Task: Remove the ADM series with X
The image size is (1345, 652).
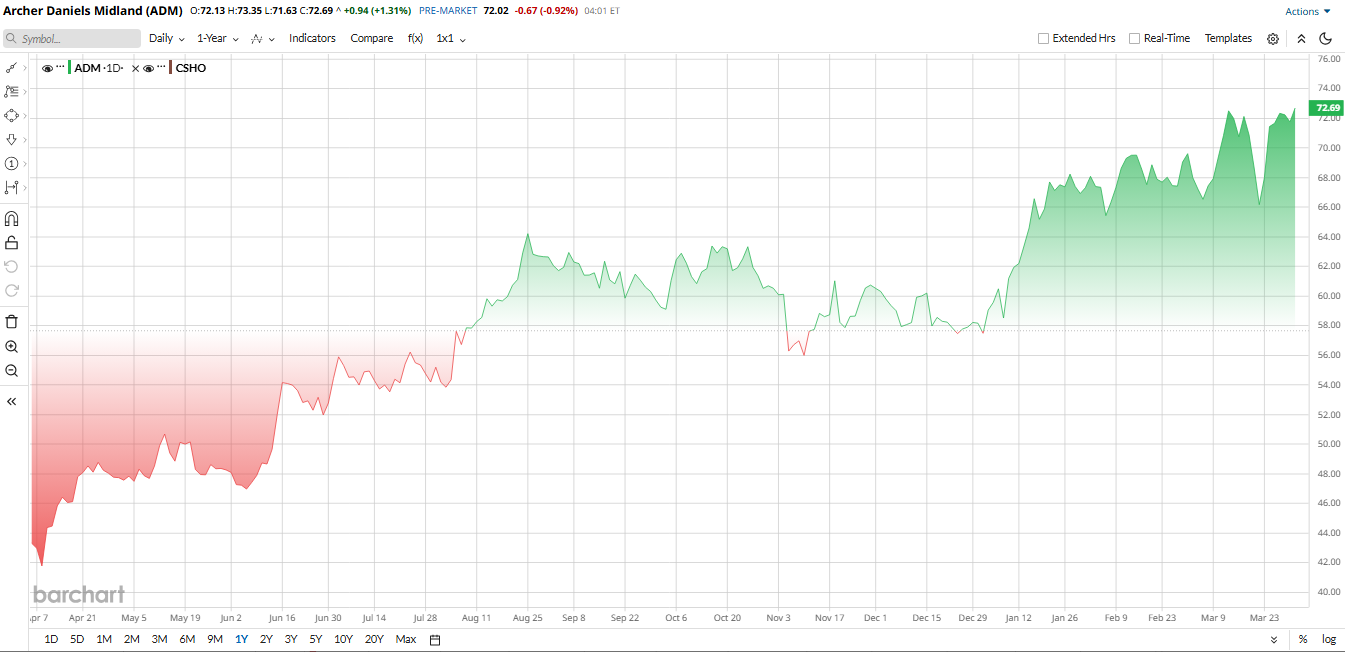Action: [x=135, y=68]
